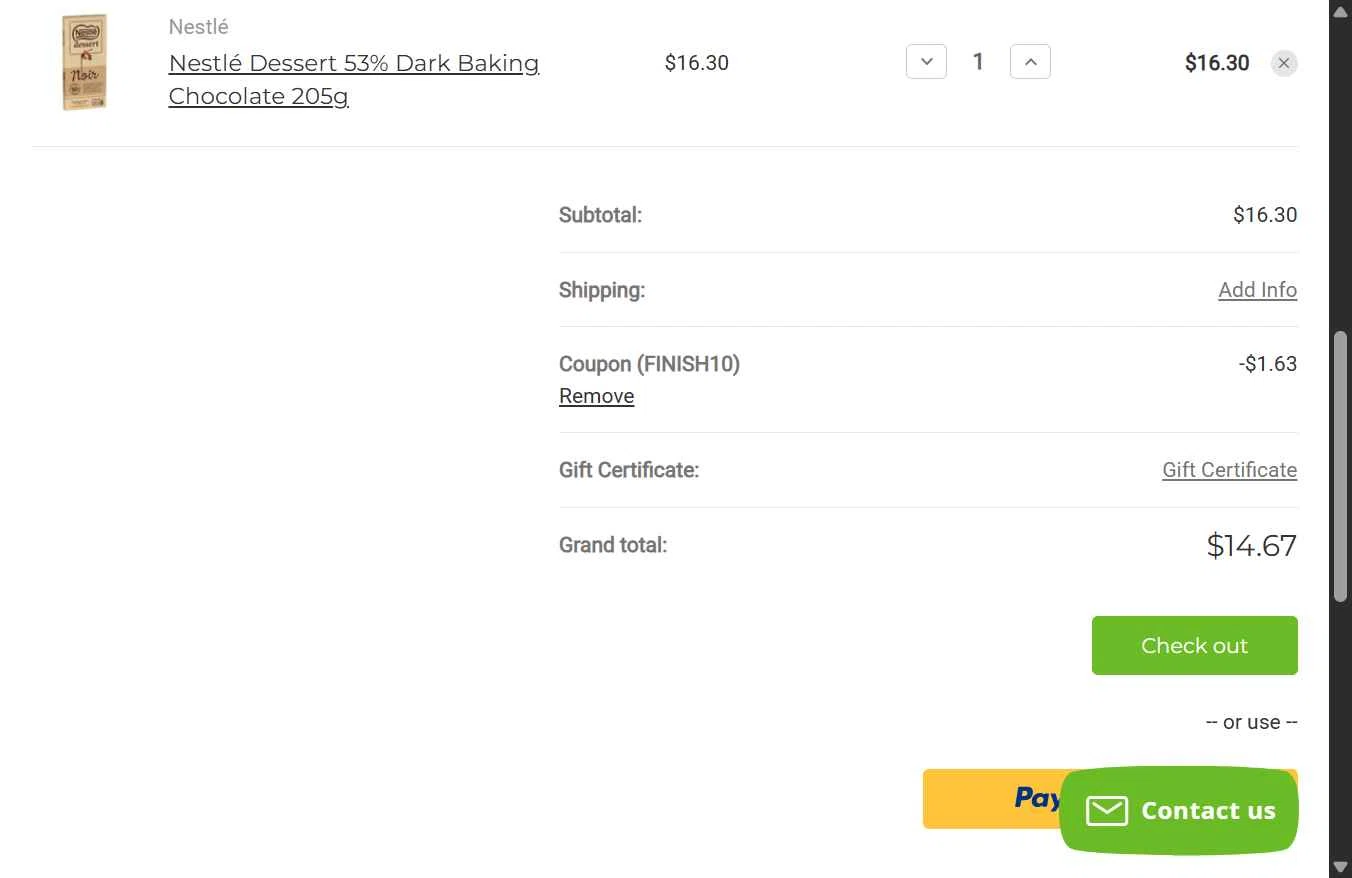
Task: Click the Subtotal: label
Action: 600,215
